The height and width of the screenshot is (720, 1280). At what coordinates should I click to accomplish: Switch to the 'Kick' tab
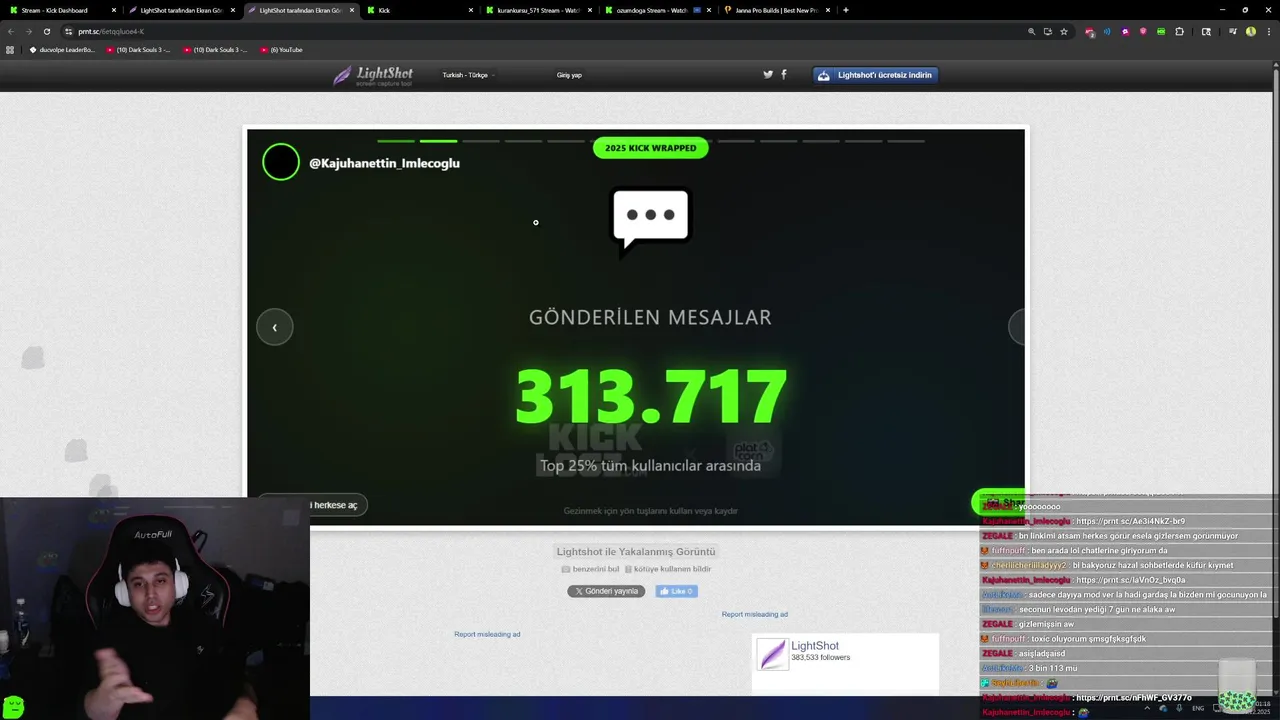coord(418,10)
